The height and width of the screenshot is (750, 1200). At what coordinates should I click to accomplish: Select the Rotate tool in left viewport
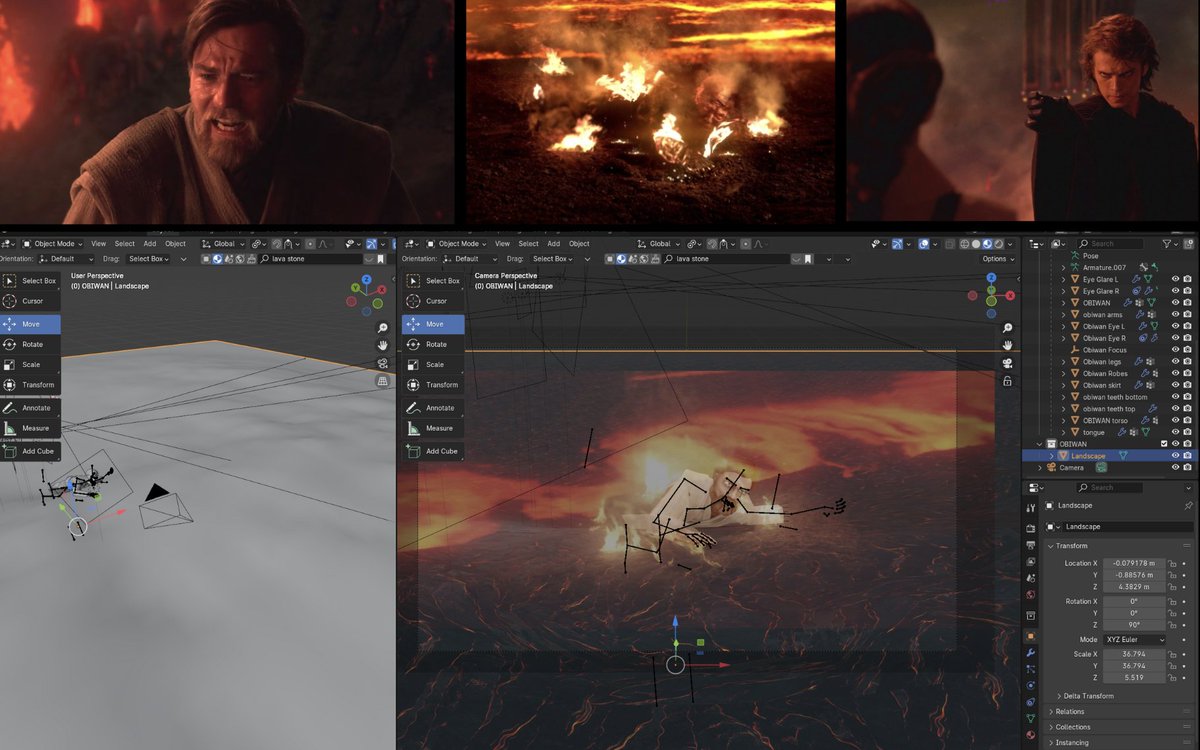30,344
